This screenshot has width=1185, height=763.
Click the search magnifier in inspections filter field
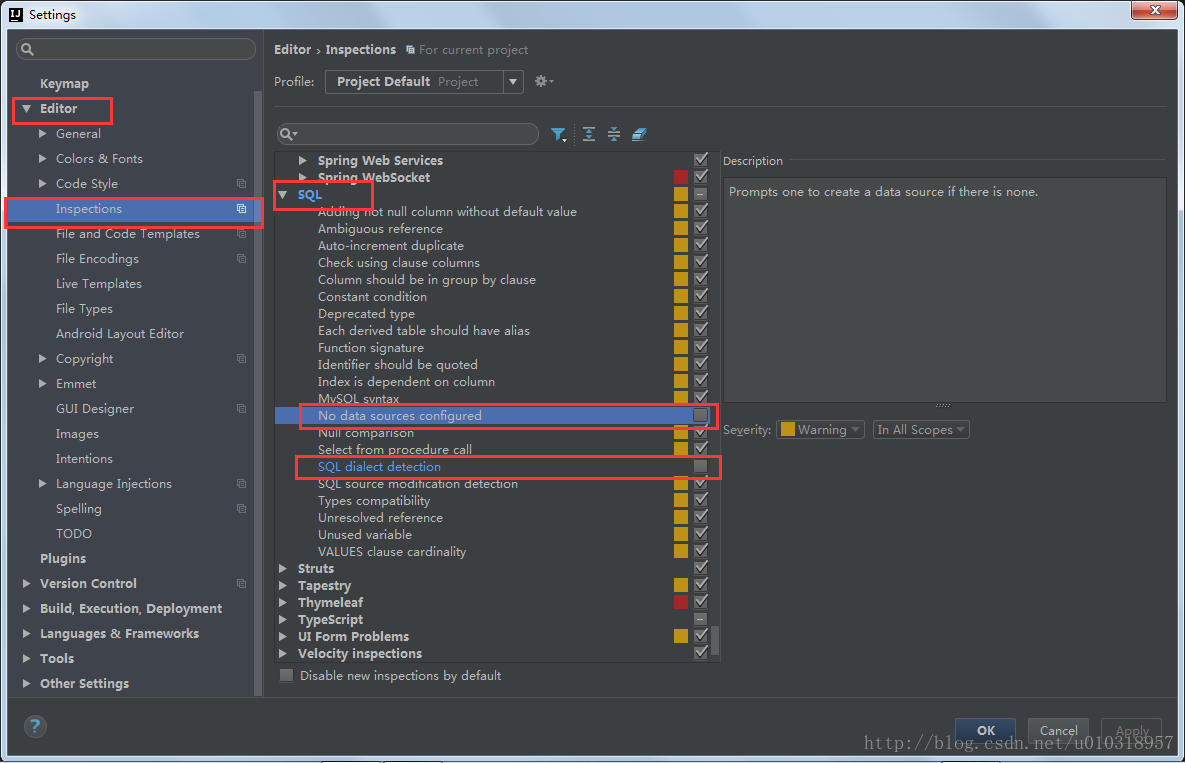click(288, 134)
